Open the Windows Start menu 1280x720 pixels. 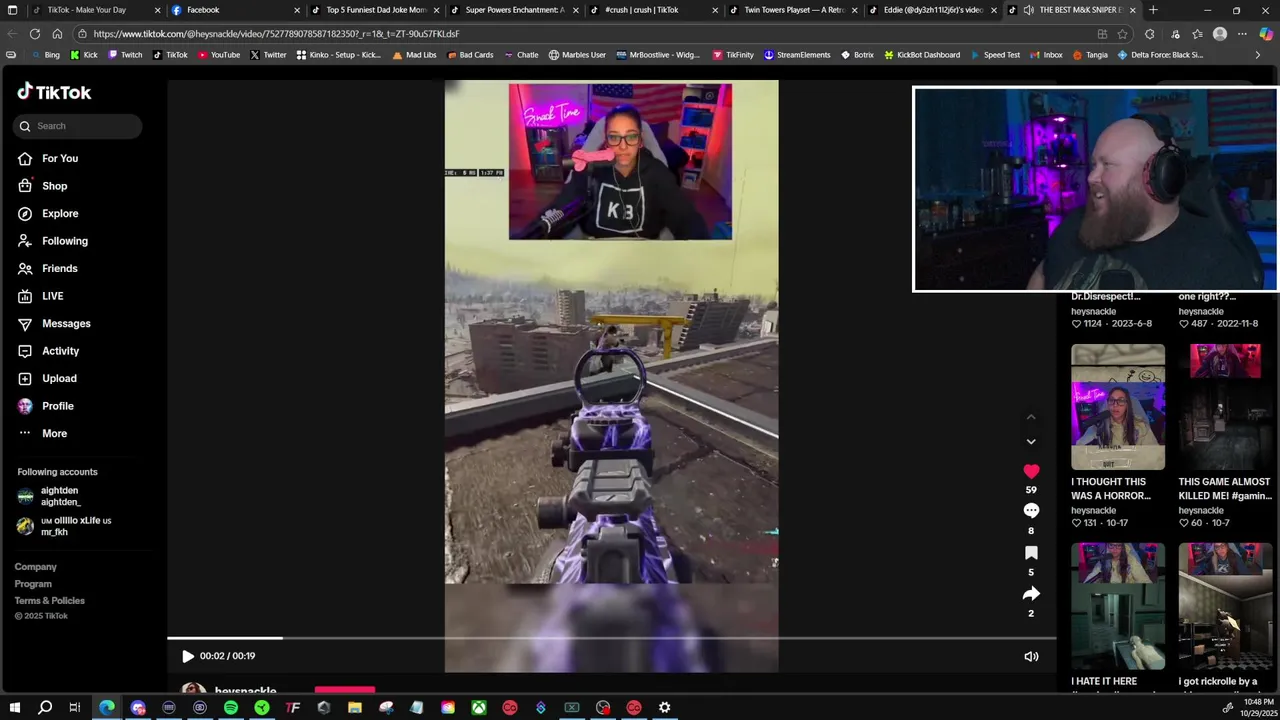point(14,708)
